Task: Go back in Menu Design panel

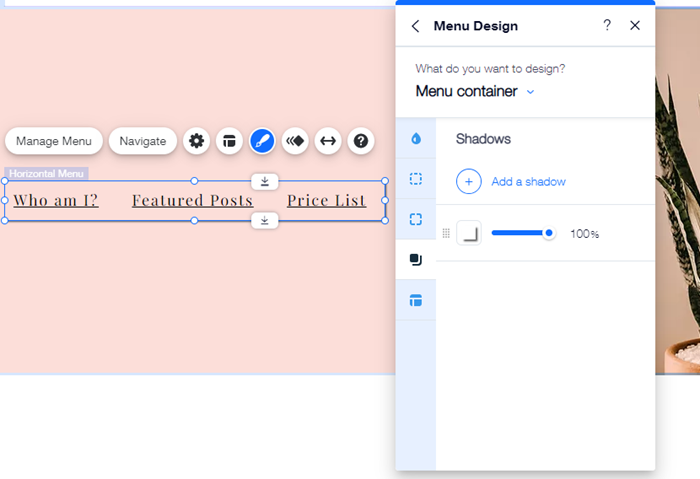Action: pyautogui.click(x=415, y=26)
